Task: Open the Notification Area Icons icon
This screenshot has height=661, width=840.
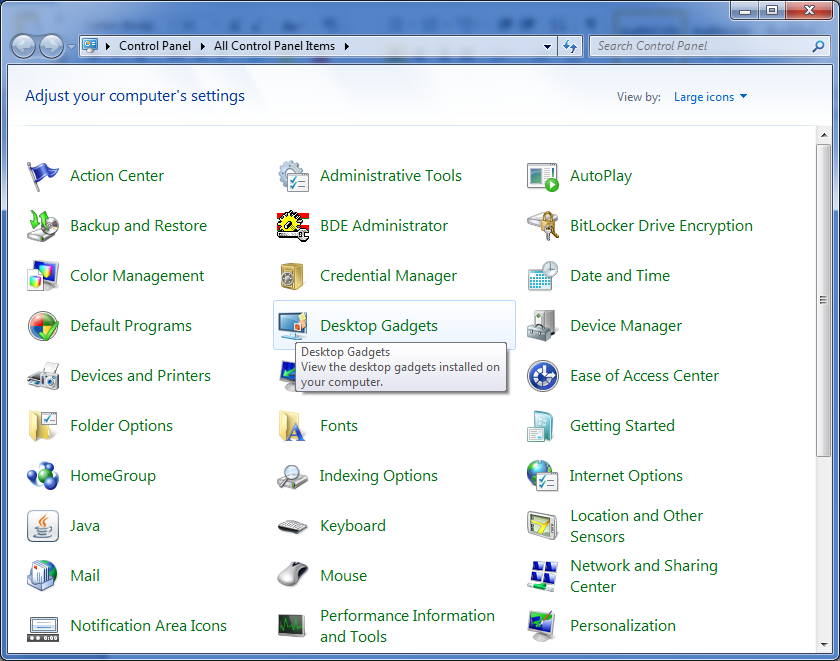Action: tap(42, 629)
